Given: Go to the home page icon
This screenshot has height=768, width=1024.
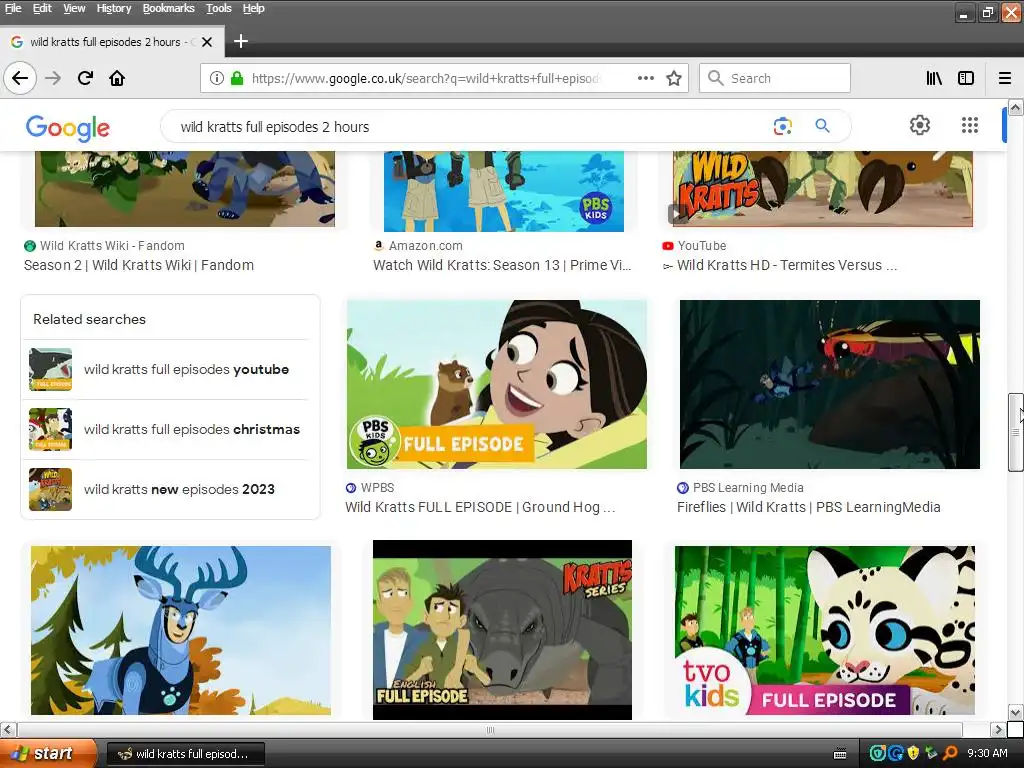Looking at the screenshot, I should (x=117, y=78).
